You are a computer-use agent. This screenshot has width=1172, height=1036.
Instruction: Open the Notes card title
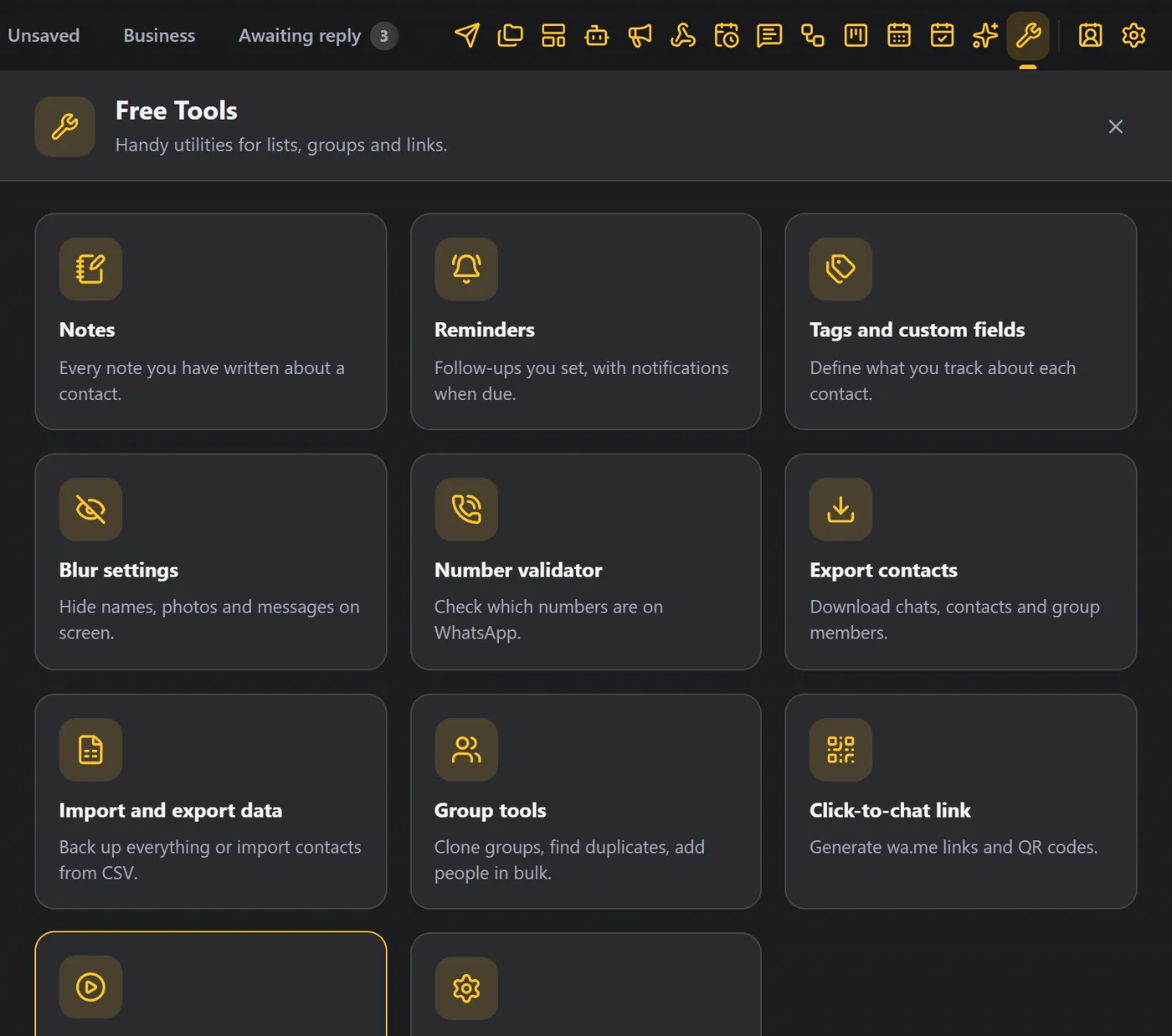[87, 330]
